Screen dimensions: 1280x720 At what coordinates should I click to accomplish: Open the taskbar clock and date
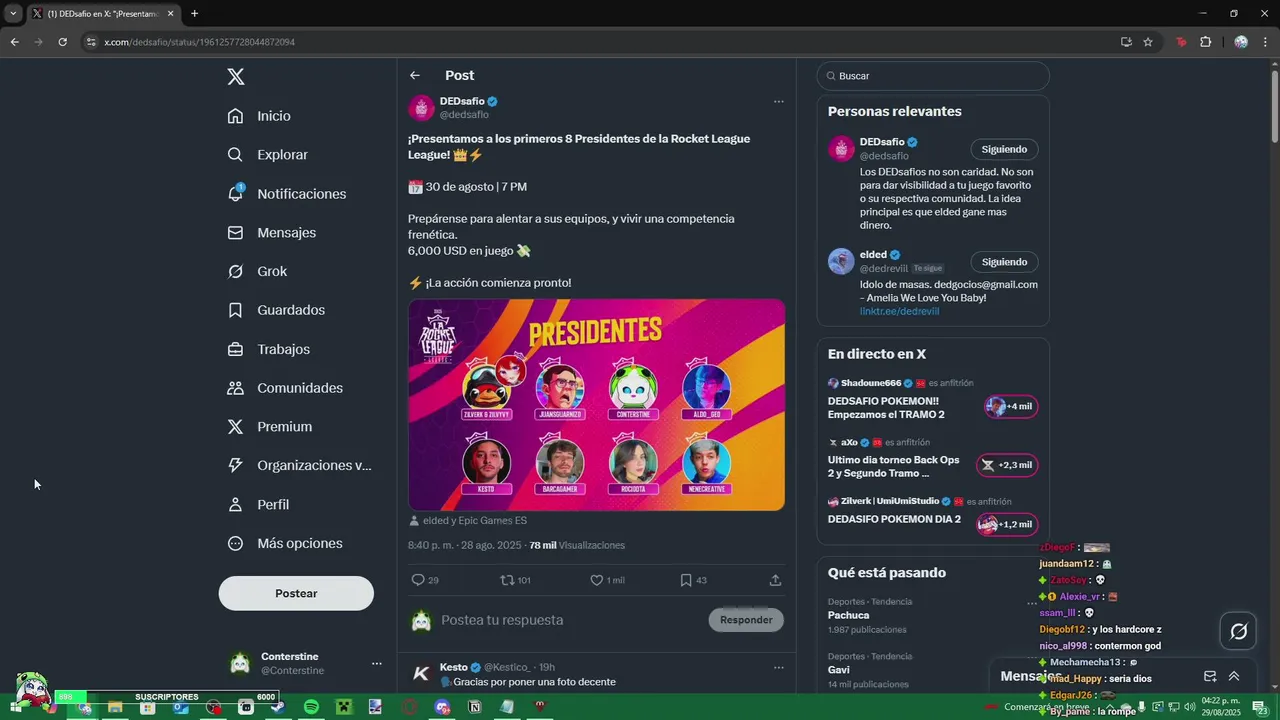pos(1220,706)
